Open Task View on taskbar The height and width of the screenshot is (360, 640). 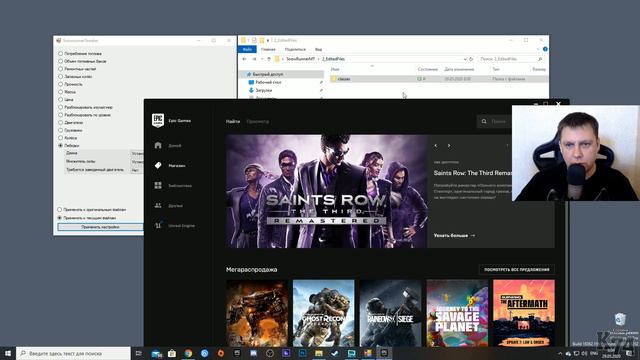139,353
